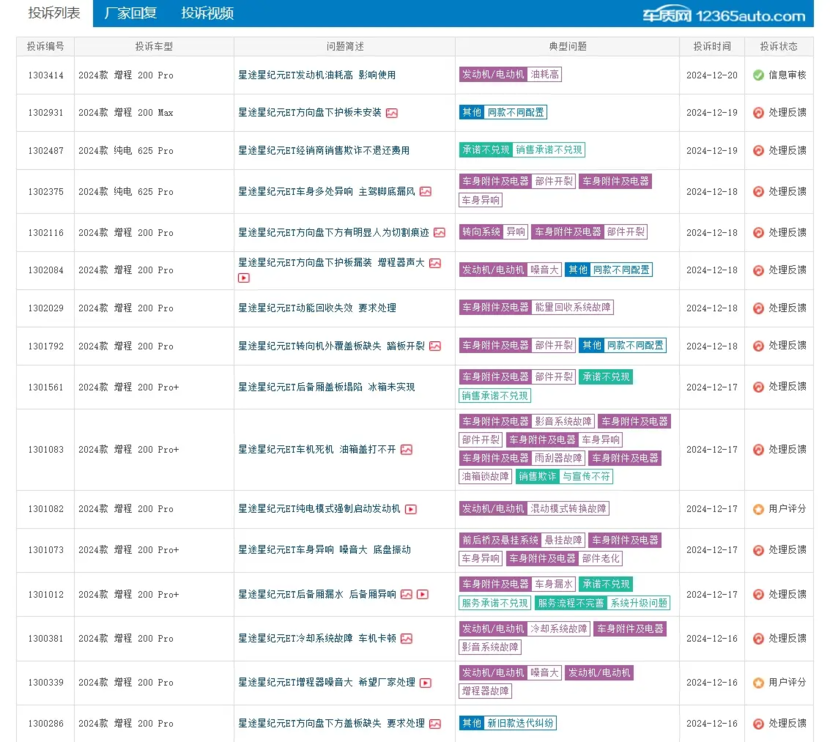Click the 冷却系统故障 tag
Image resolution: width=830 pixels, height=742 pixels.
pos(559,629)
